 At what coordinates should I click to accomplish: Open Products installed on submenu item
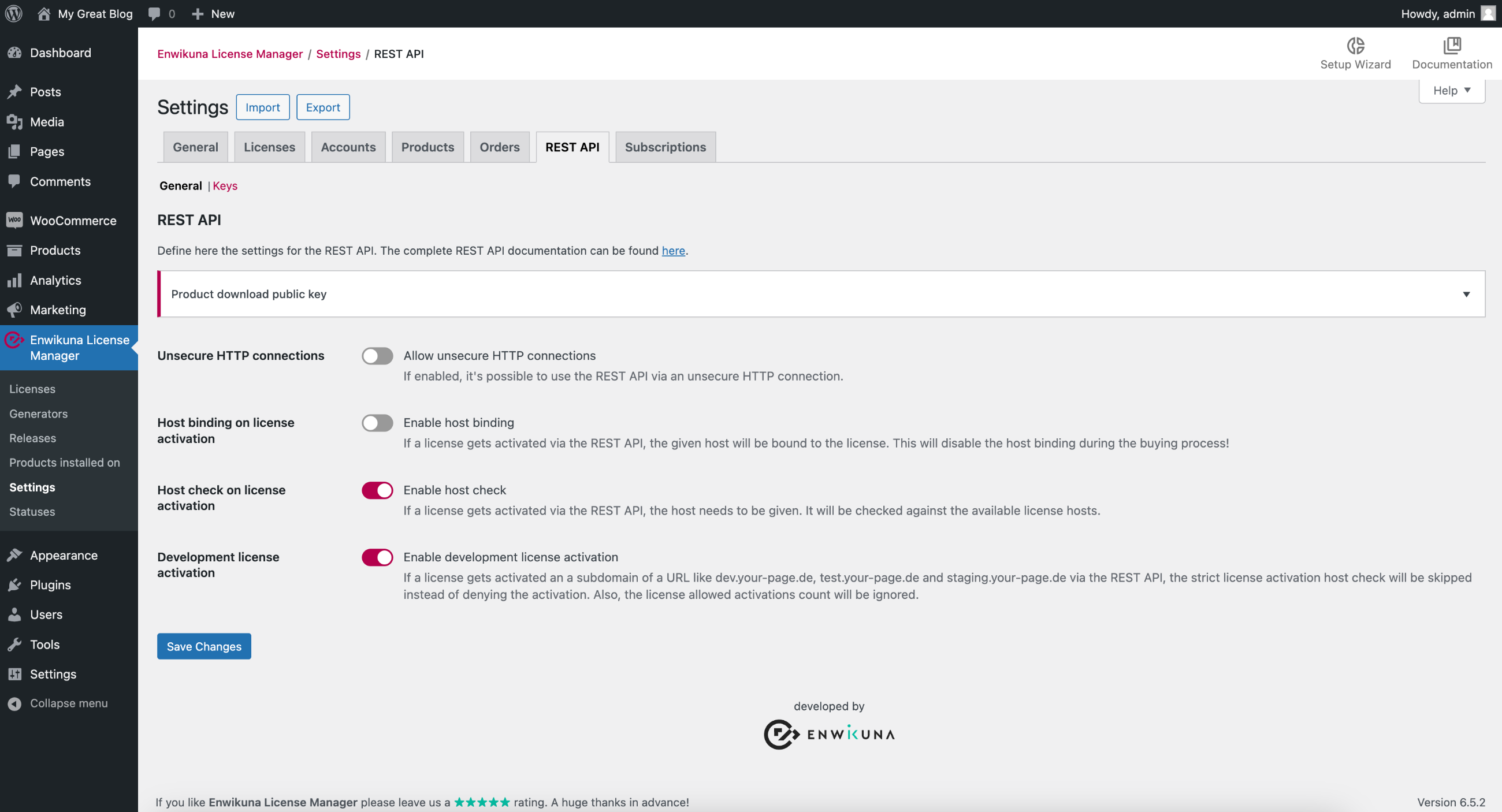pos(65,462)
